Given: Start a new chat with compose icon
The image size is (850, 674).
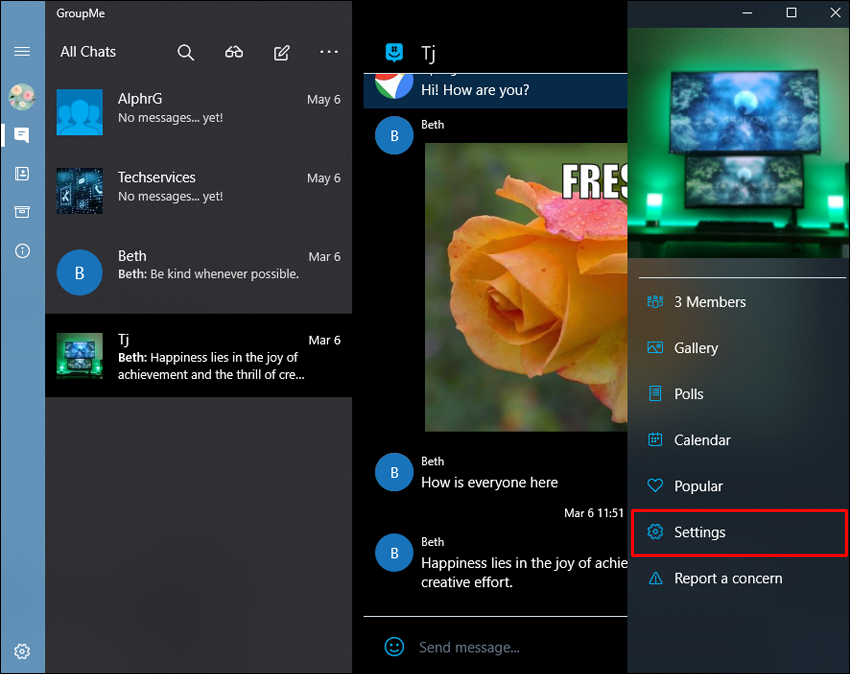Looking at the screenshot, I should coord(282,53).
